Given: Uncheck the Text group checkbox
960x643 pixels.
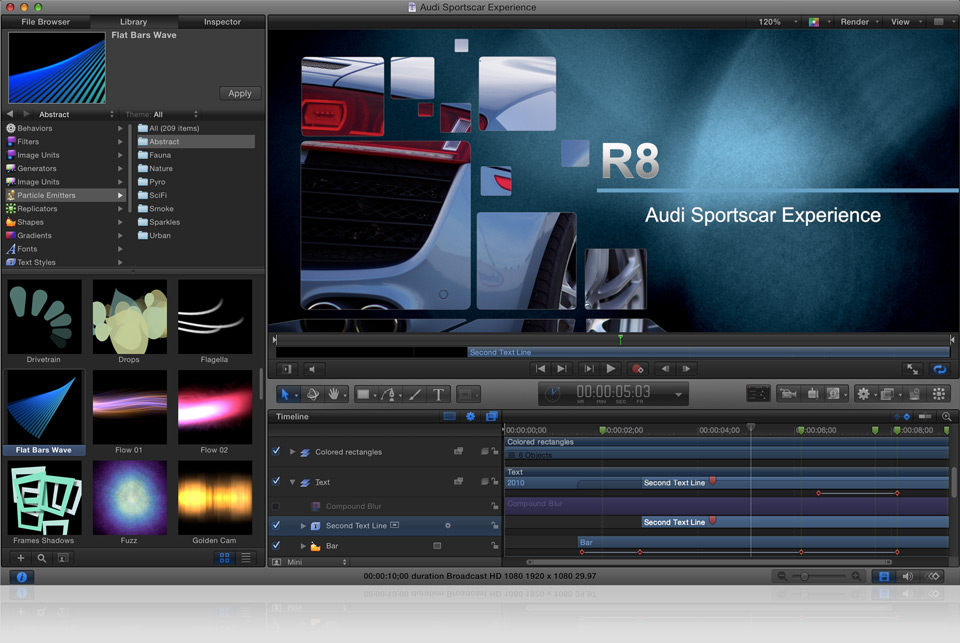Looking at the screenshot, I should point(276,482).
